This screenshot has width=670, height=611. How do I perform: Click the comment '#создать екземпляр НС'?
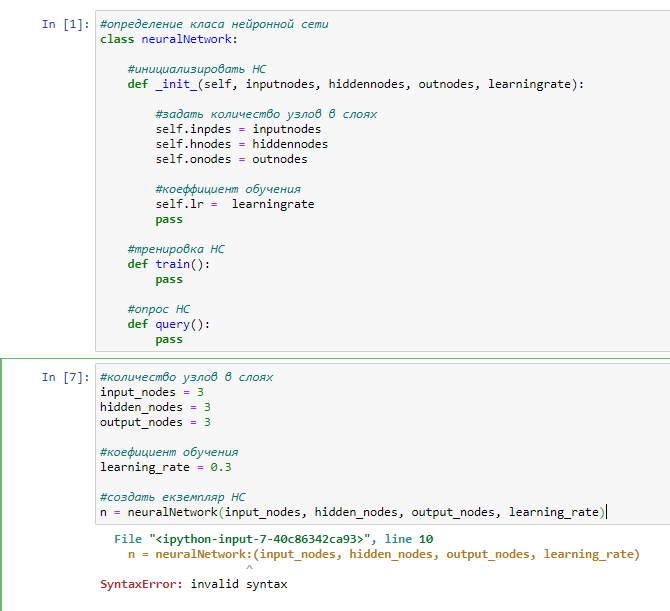tap(173, 497)
